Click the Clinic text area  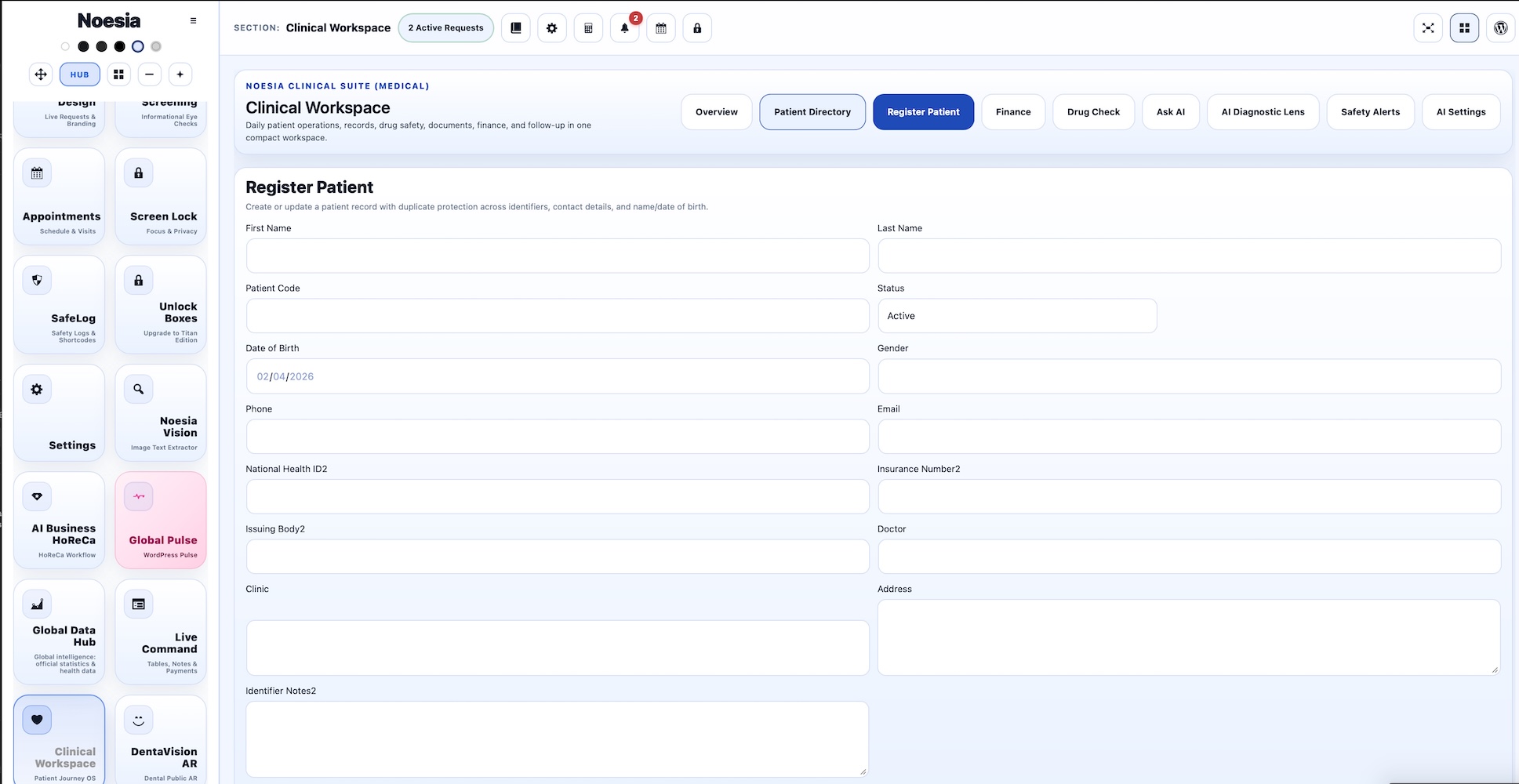[558, 648]
